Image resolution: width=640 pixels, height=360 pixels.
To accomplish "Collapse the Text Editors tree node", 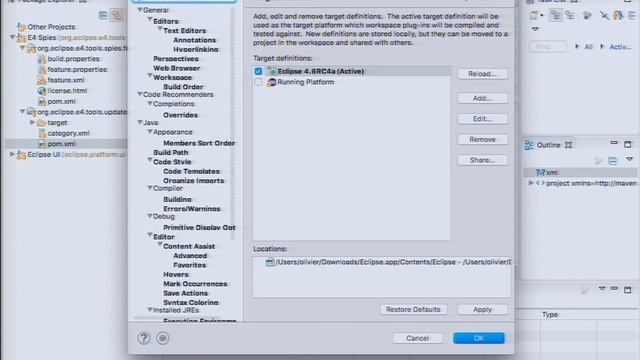I will point(160,29).
